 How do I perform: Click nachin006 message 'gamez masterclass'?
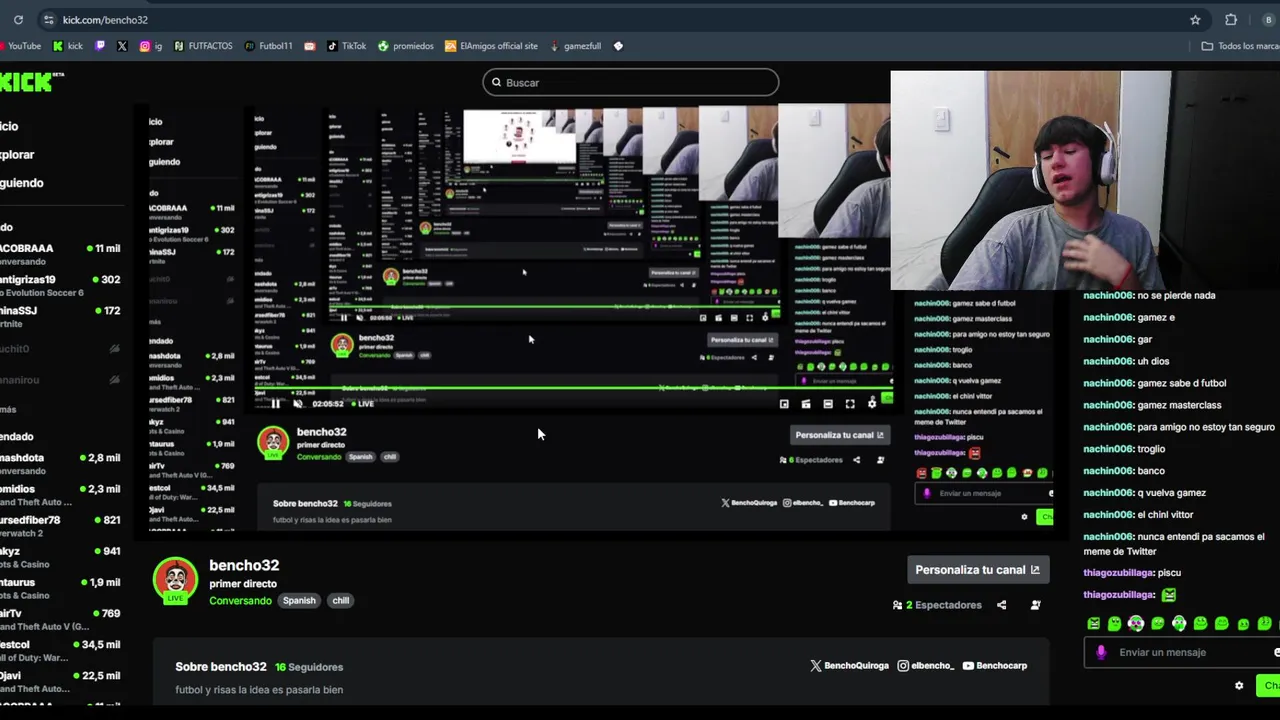pos(1152,405)
